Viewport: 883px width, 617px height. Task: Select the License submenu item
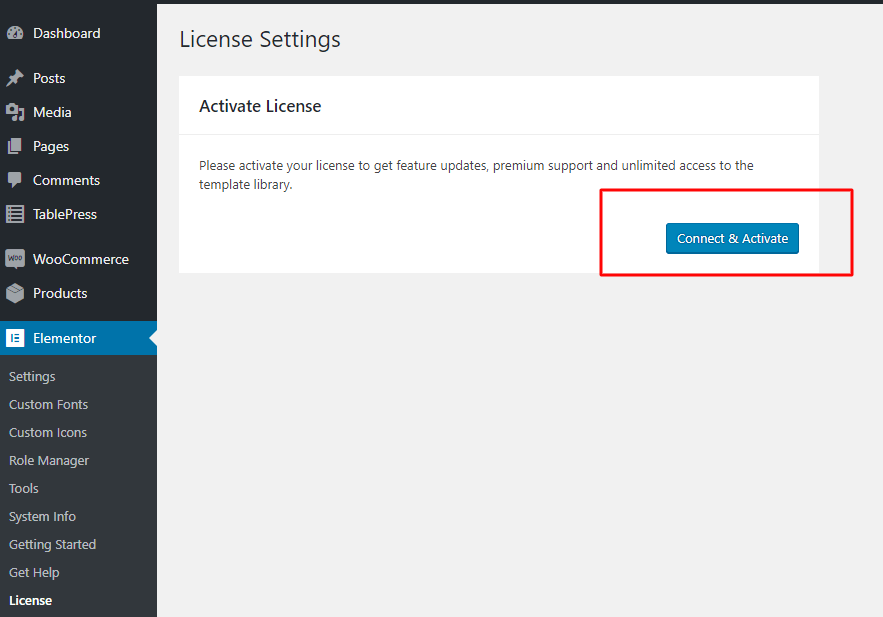point(30,601)
